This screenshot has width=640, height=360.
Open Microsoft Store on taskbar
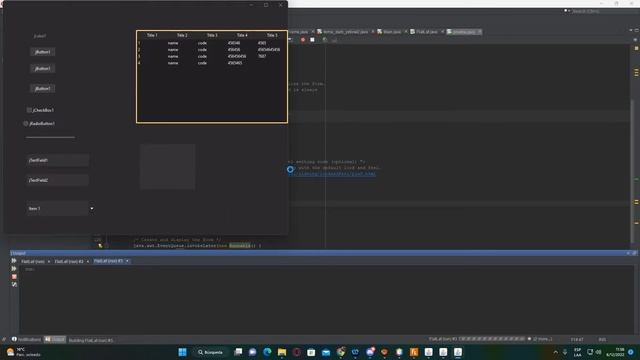pyautogui.click(x=311, y=352)
